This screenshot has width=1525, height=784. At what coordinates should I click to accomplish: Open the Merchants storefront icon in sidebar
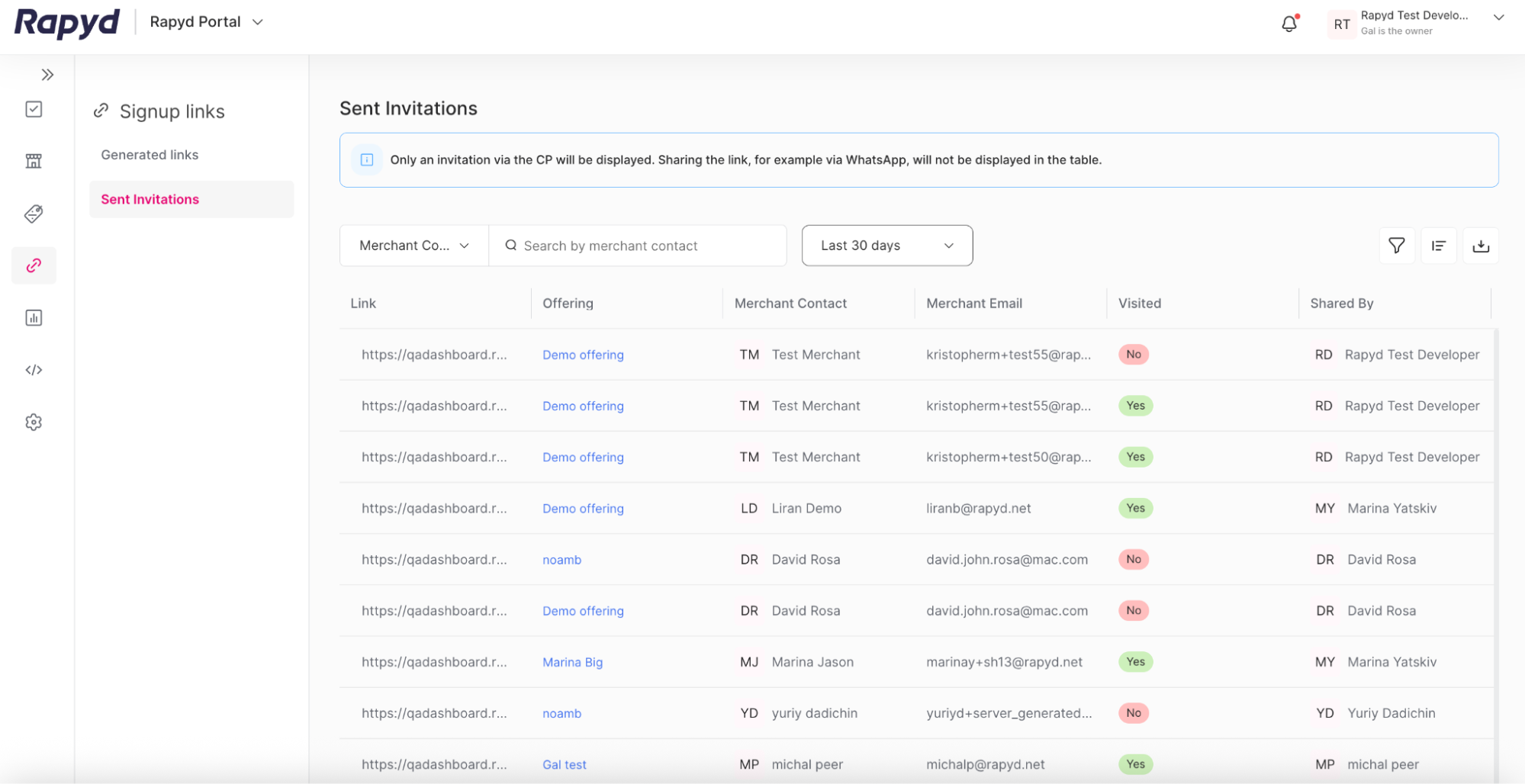pos(34,161)
